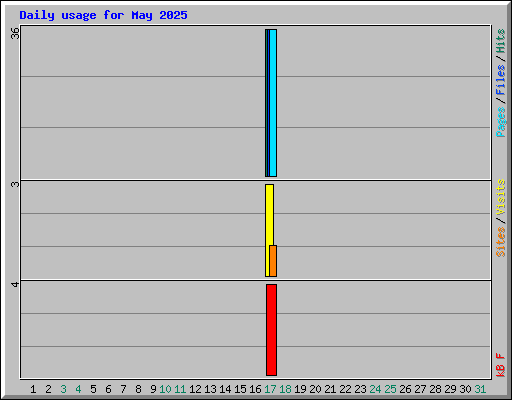Click the cyan Pages bar for day 17

tap(273, 103)
